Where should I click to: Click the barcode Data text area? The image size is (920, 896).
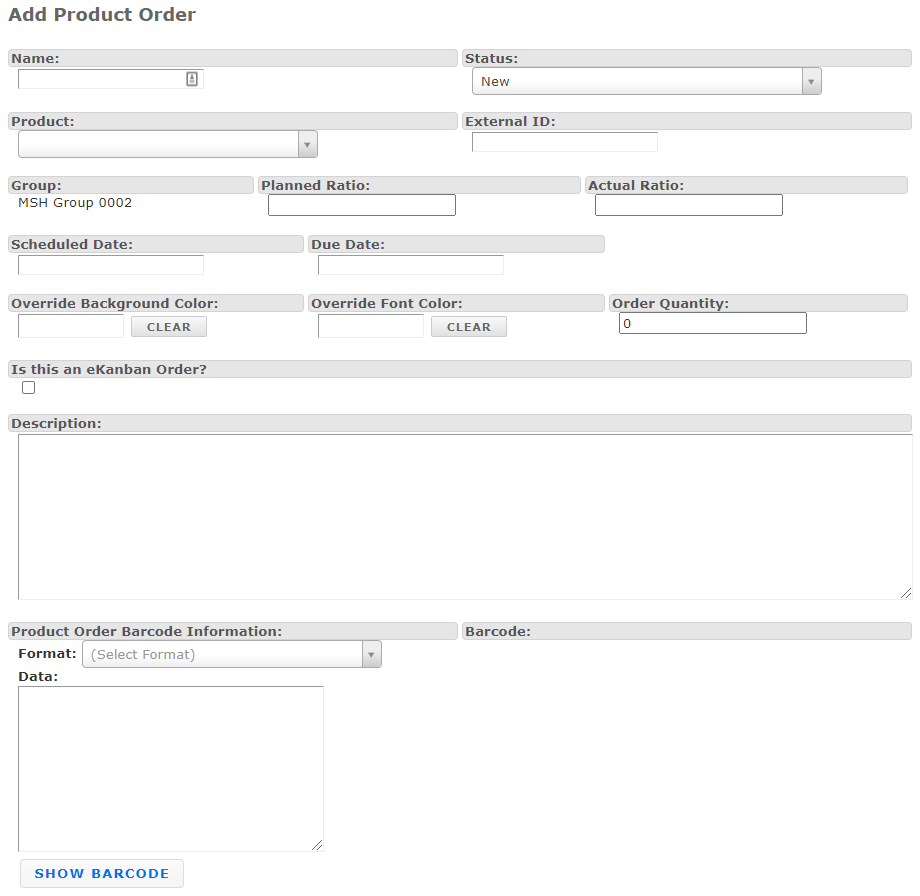click(x=171, y=769)
